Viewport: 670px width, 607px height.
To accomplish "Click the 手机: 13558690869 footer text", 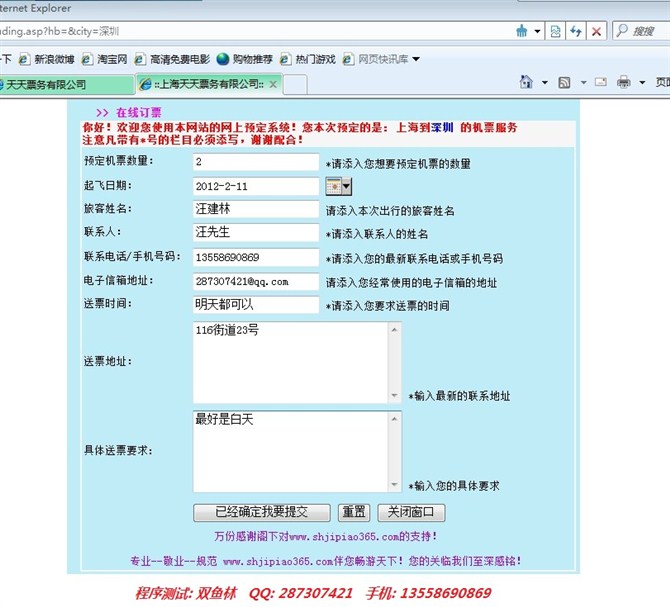I will tap(428, 593).
